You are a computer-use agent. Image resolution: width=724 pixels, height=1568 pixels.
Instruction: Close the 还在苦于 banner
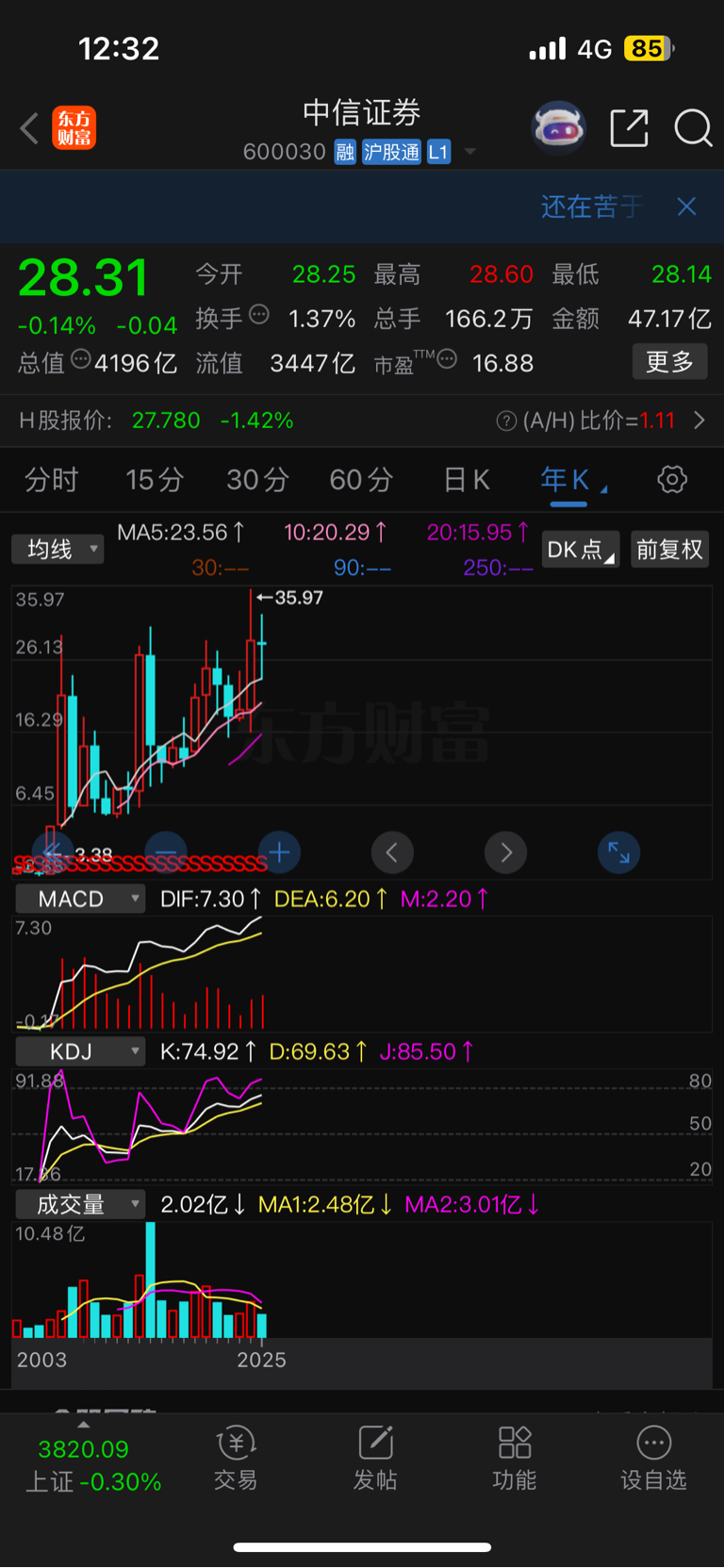point(687,206)
